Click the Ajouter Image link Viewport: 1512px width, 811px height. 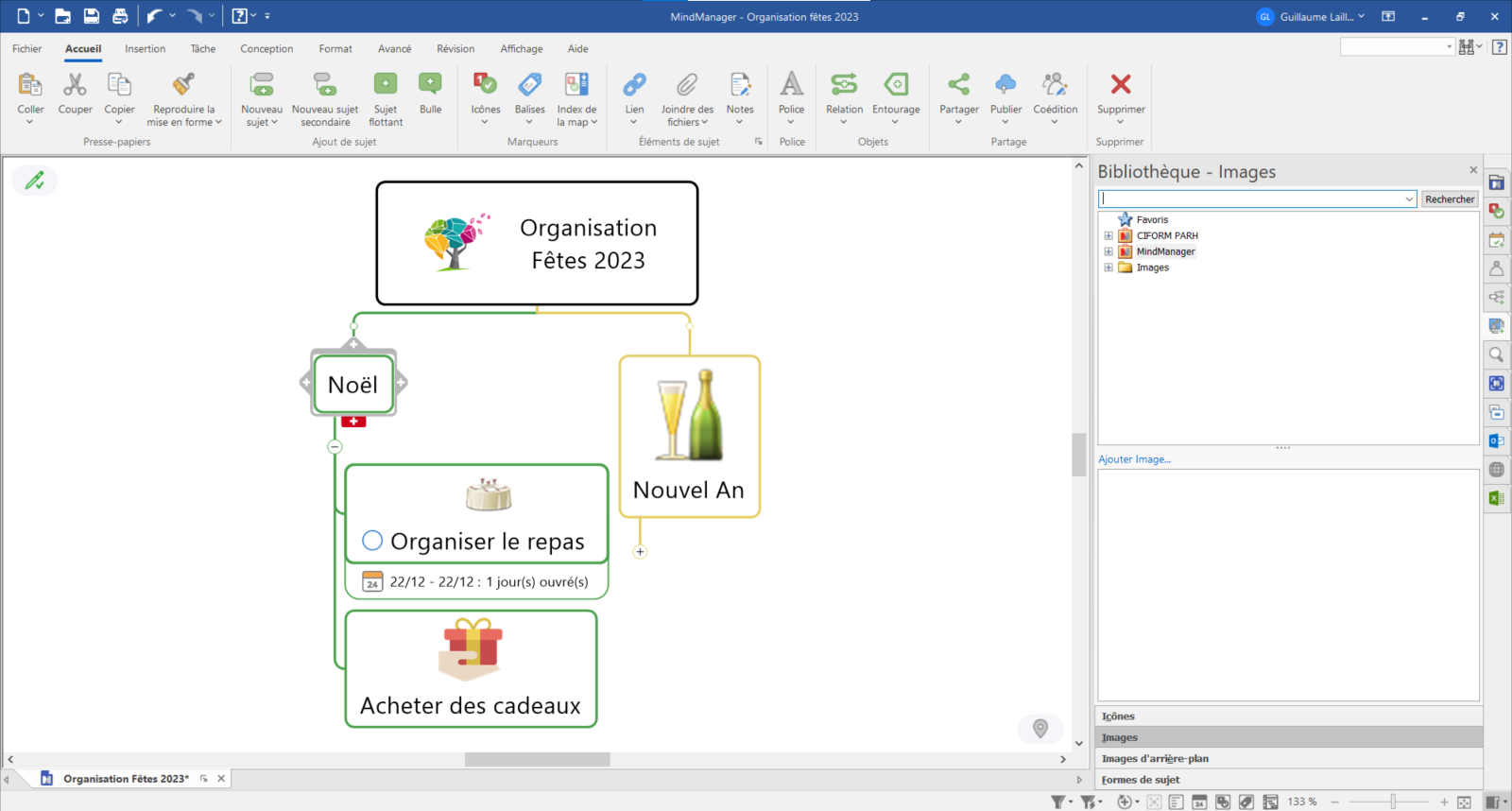point(1134,459)
